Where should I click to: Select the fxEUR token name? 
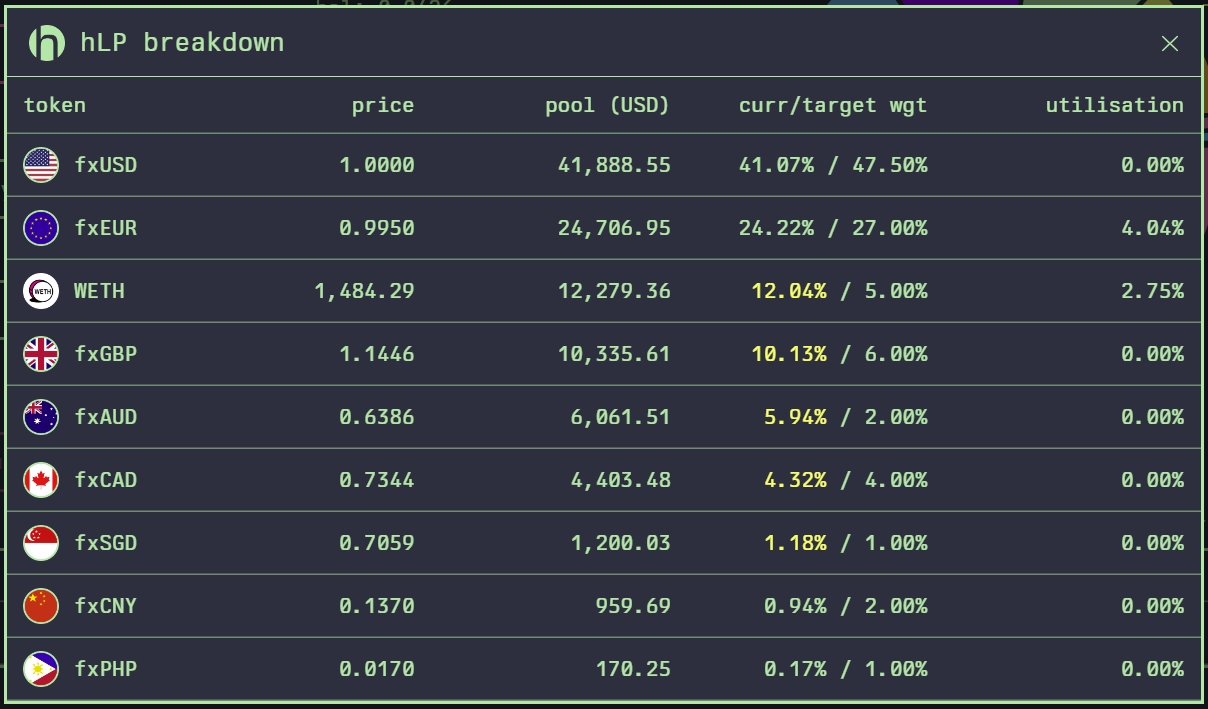click(105, 228)
